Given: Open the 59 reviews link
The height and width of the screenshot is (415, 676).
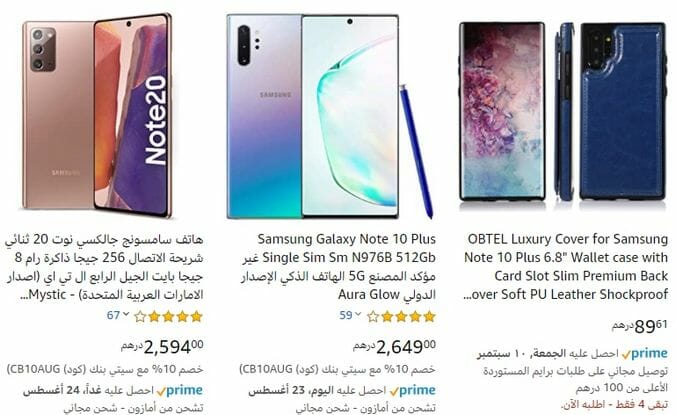Looking at the screenshot, I should (346, 315).
